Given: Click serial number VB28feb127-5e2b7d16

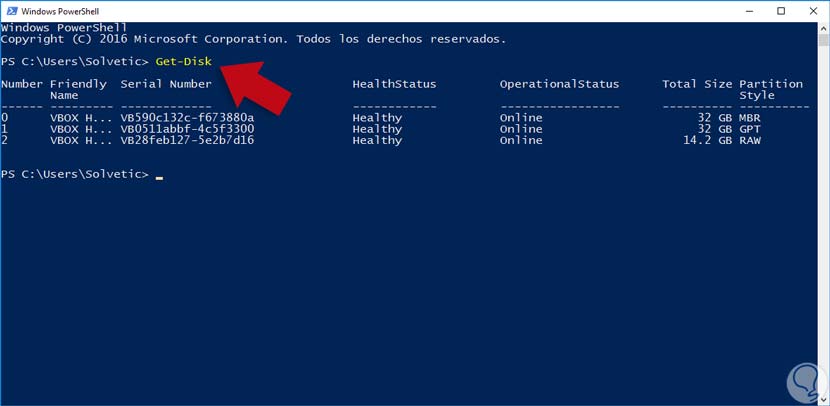Looking at the screenshot, I should pyautogui.click(x=187, y=140).
